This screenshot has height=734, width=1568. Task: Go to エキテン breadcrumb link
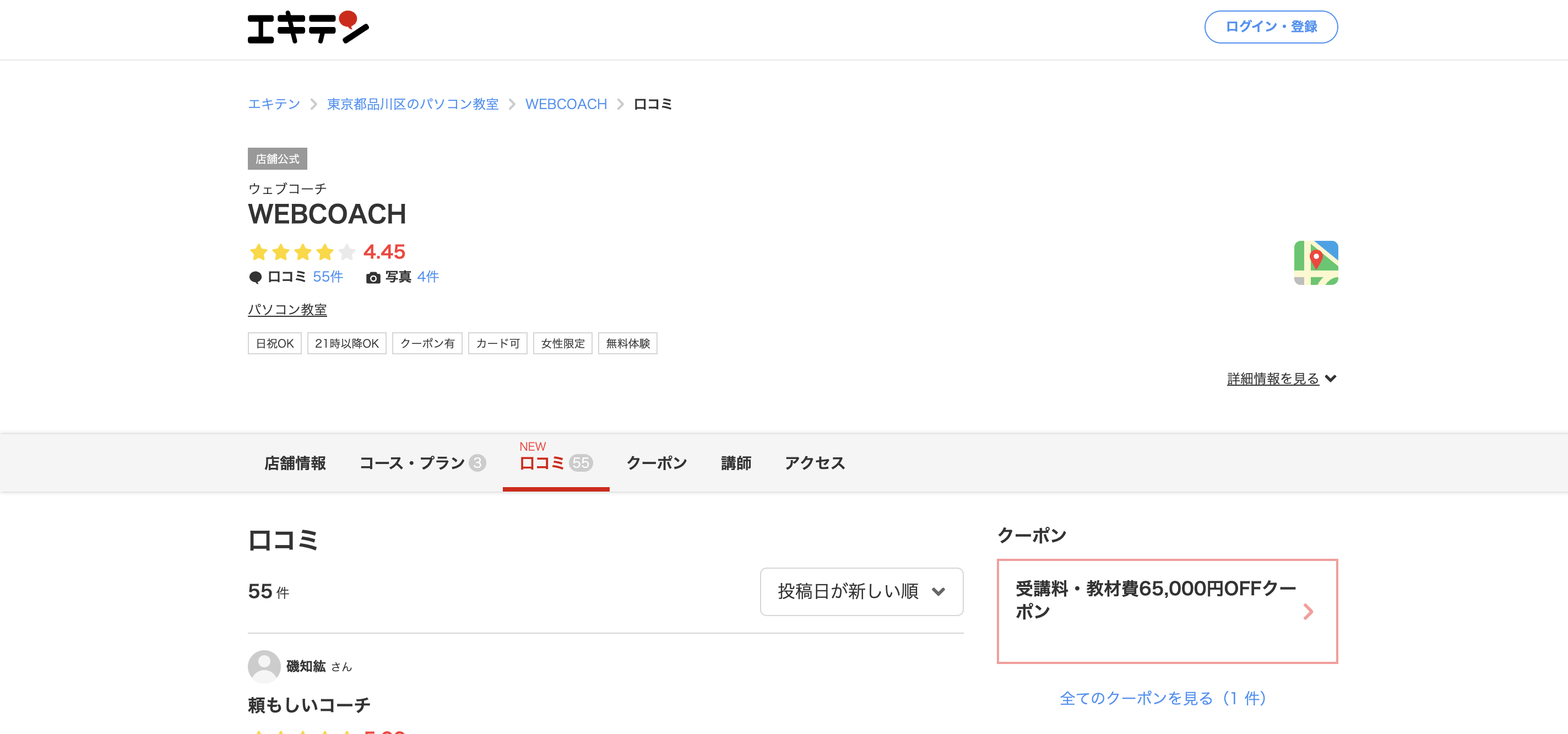coord(274,104)
